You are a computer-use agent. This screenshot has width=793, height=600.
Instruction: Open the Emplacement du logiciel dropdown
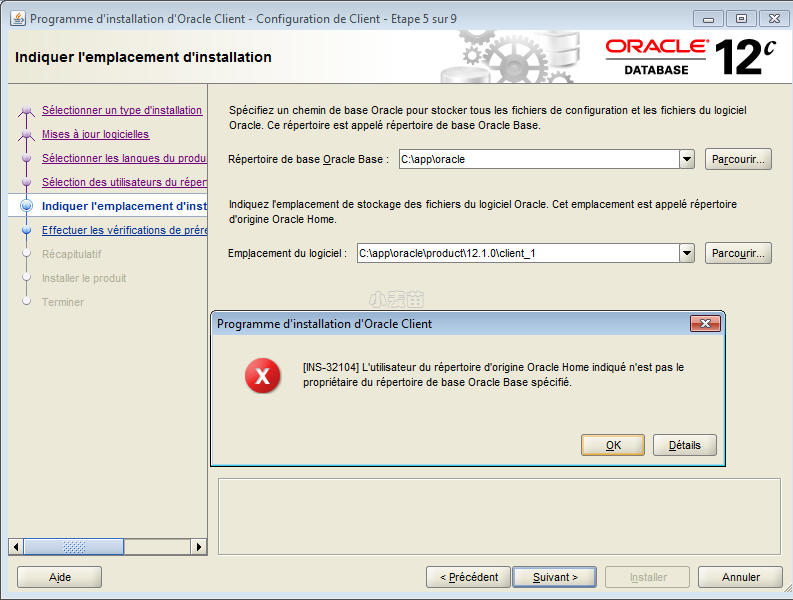tap(686, 253)
